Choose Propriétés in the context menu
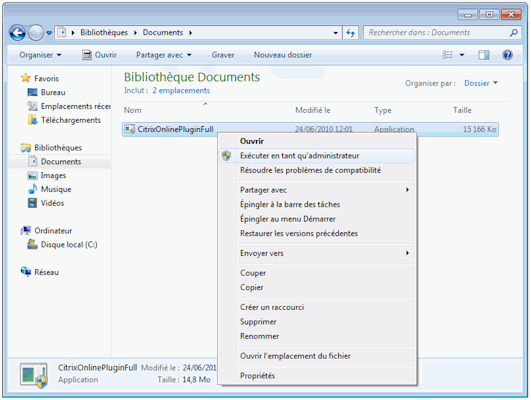 click(x=317, y=375)
